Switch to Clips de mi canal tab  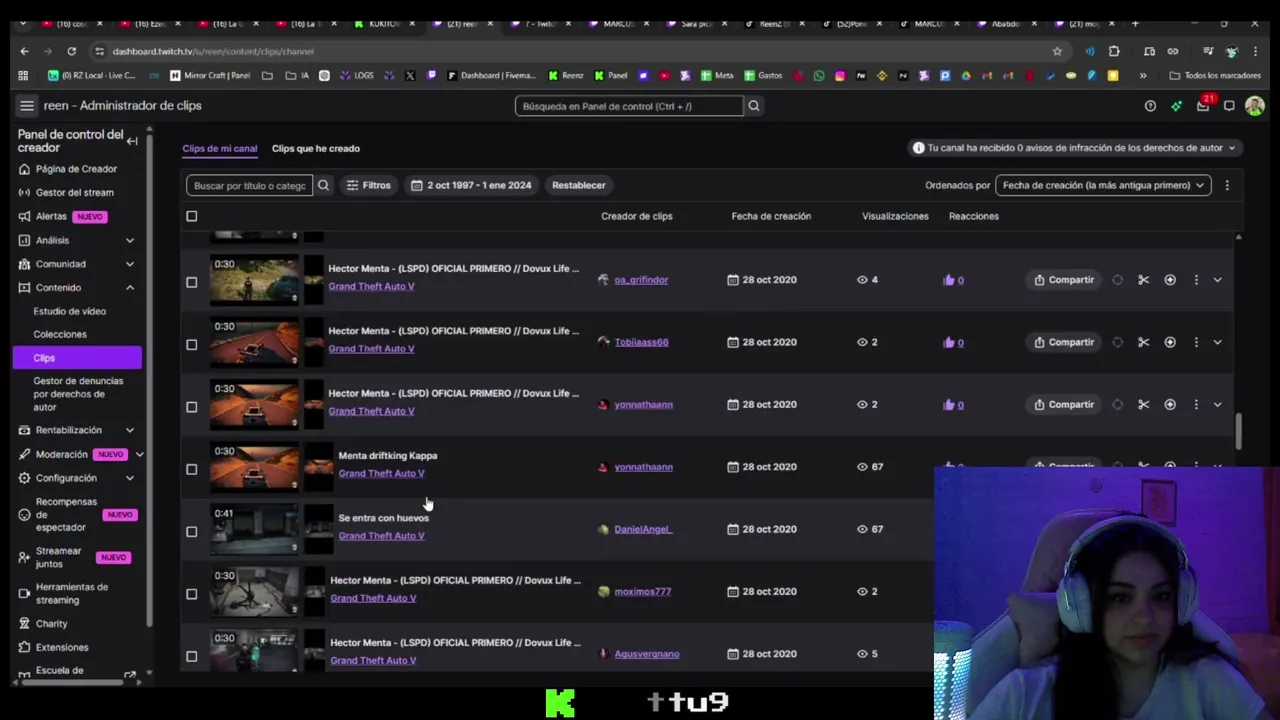(220, 149)
